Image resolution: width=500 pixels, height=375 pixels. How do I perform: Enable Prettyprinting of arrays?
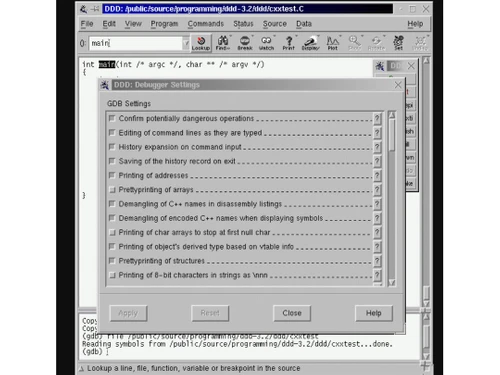tap(112, 190)
